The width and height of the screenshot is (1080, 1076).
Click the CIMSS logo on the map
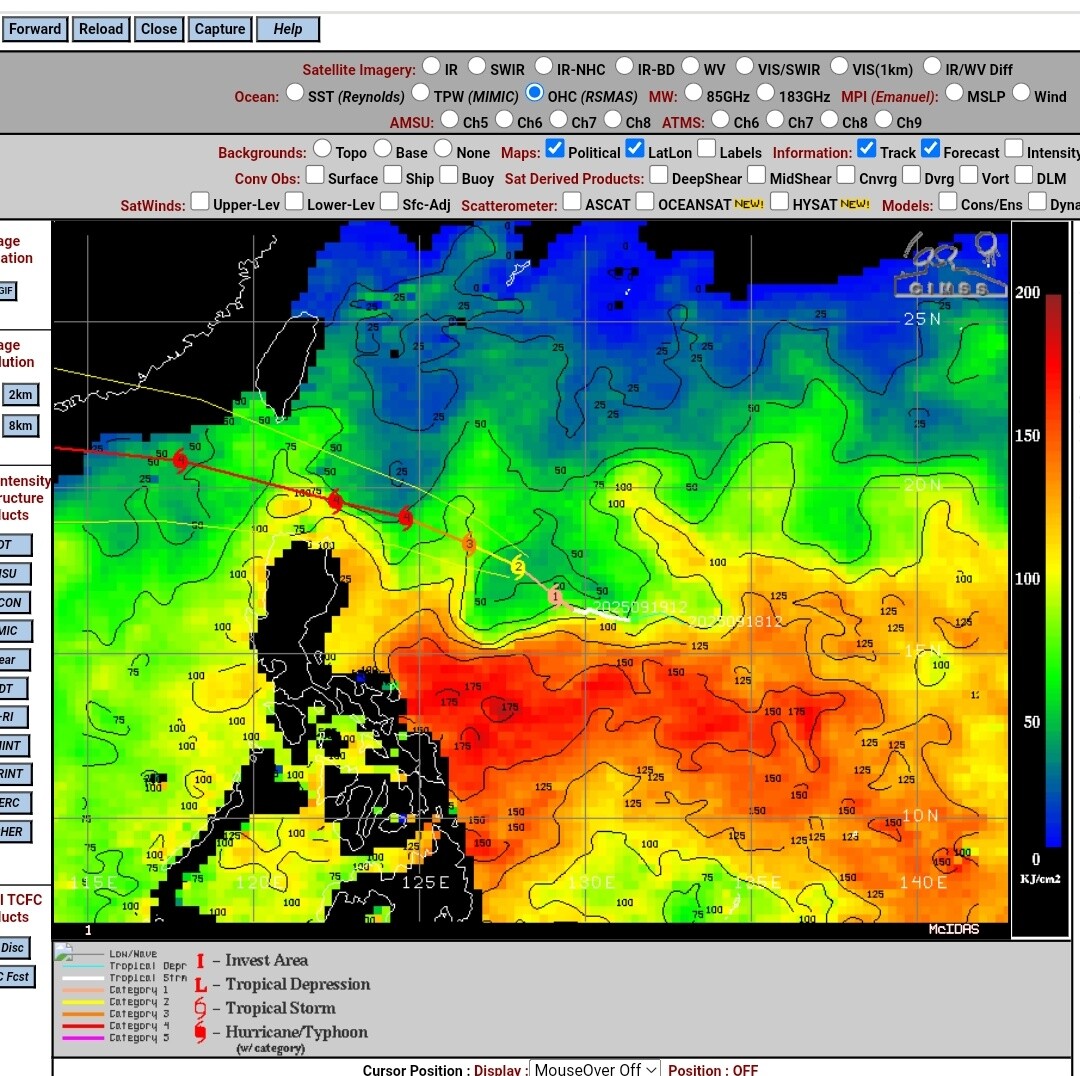(951, 266)
